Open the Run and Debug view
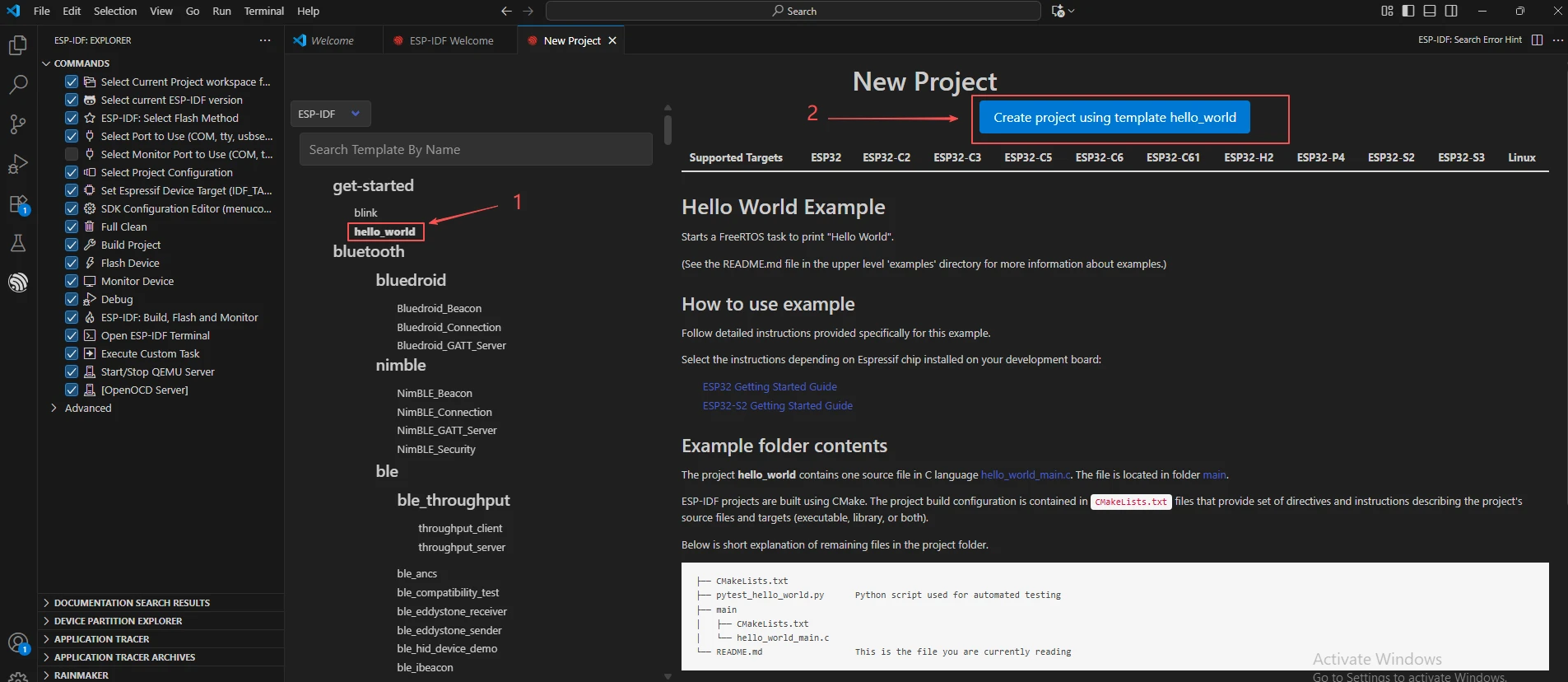This screenshot has width=1568, height=682. (17, 164)
